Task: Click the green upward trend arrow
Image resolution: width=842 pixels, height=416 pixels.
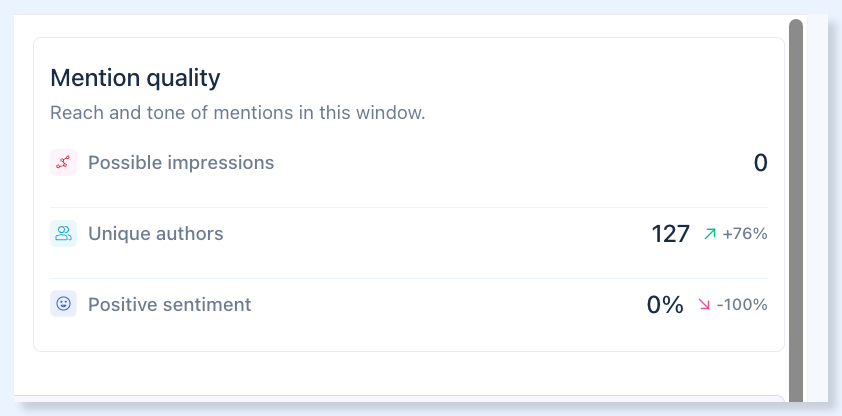Action: pyautogui.click(x=710, y=233)
